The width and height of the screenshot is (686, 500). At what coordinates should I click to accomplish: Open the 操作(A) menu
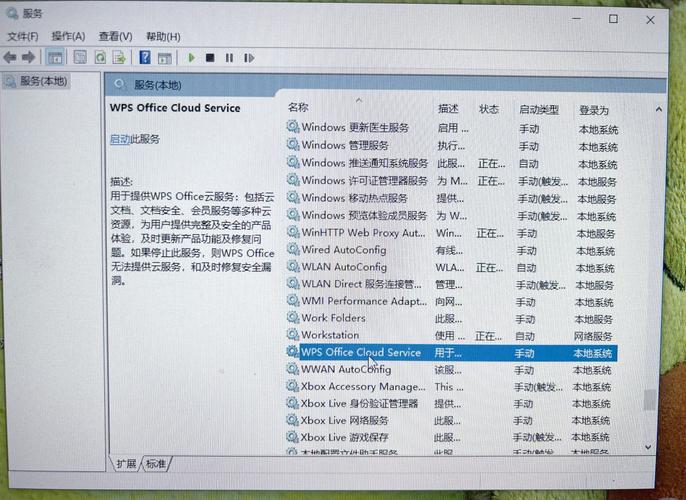(68, 36)
